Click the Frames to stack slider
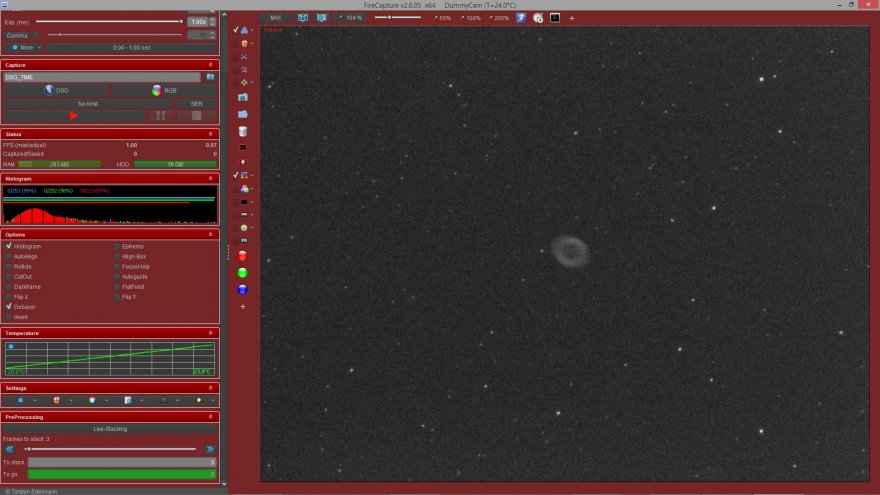The width and height of the screenshot is (880, 495). tap(110, 449)
